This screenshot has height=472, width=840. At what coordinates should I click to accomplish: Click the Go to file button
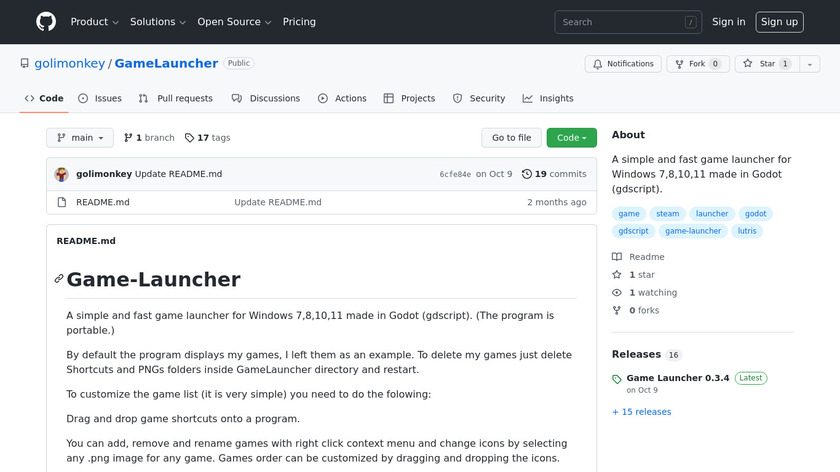(512, 138)
